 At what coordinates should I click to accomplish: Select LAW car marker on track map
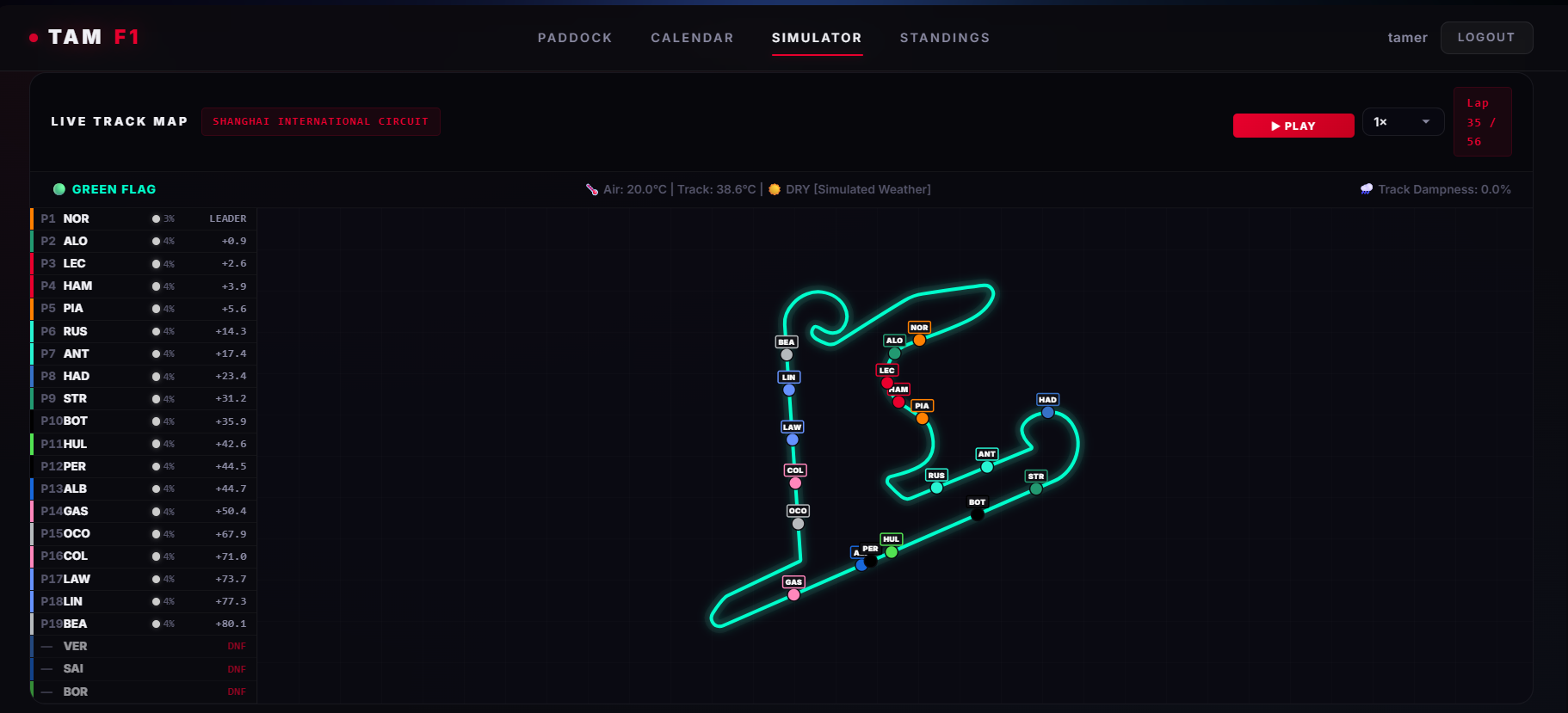(792, 439)
